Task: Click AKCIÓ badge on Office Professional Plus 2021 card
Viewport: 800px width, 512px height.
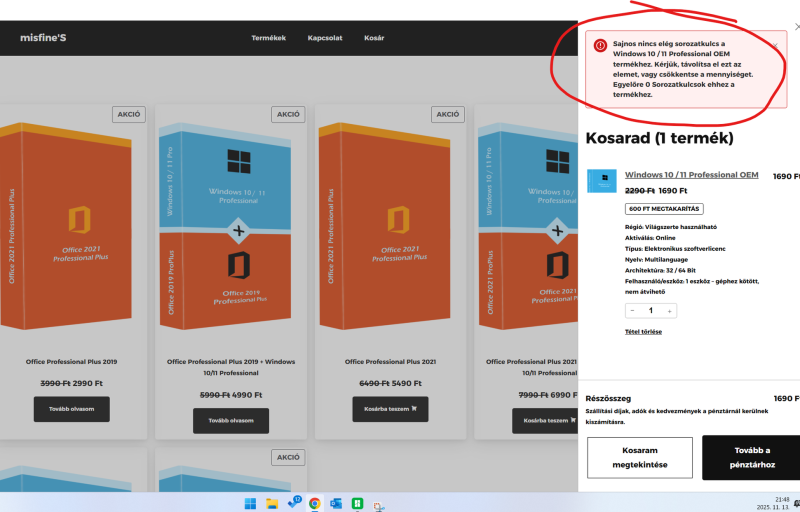Action: point(447,114)
